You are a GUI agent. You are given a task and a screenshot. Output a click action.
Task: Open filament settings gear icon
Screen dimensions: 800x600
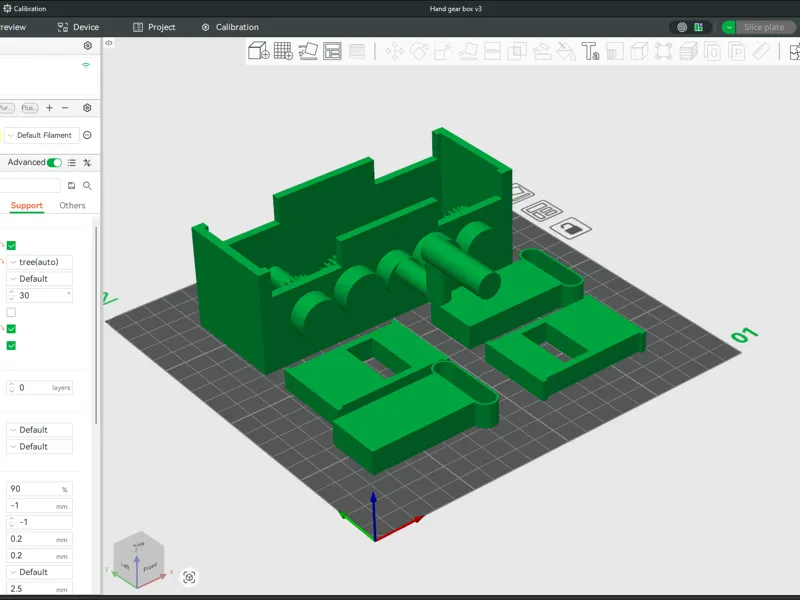tap(87, 108)
